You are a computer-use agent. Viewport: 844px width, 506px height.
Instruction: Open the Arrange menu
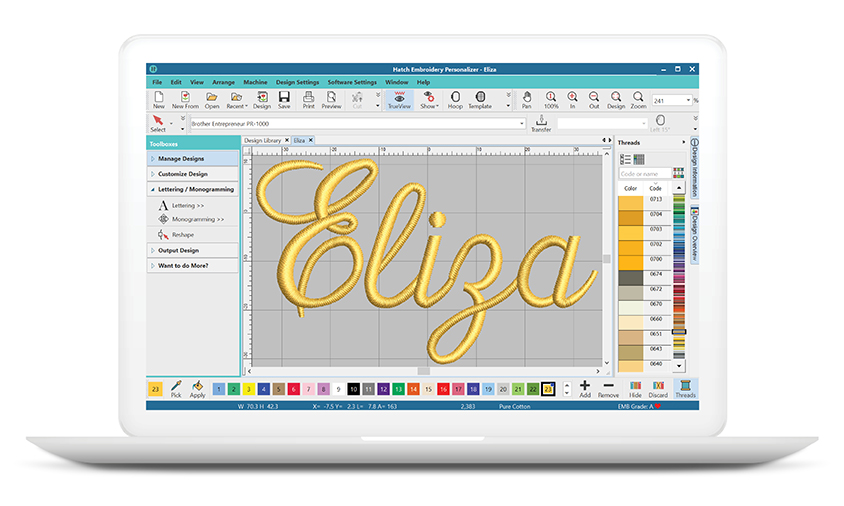[223, 82]
